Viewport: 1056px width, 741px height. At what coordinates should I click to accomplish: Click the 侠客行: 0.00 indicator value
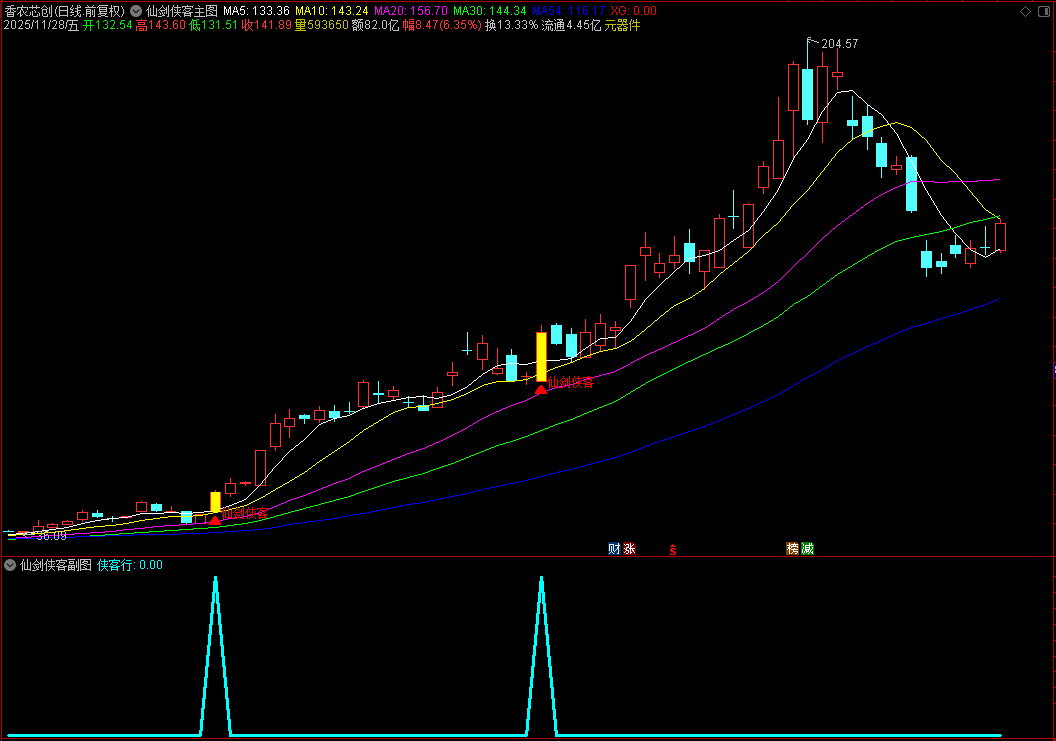(130, 565)
